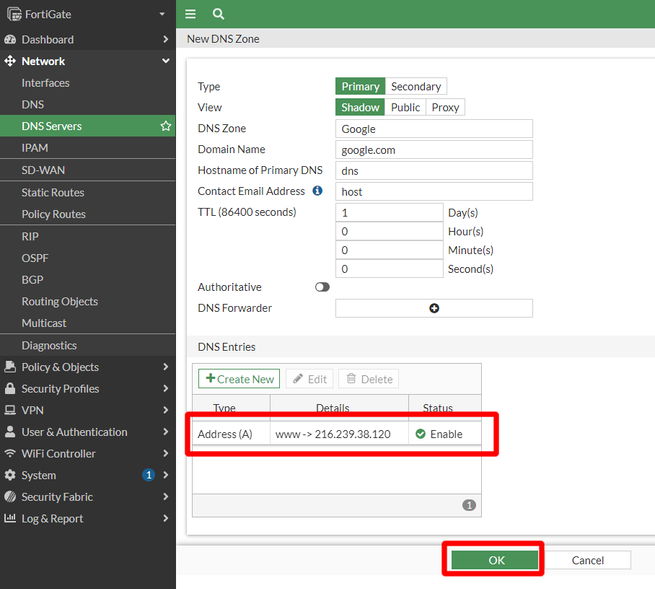Select Secondary zone type
655x589 pixels.
(416, 87)
